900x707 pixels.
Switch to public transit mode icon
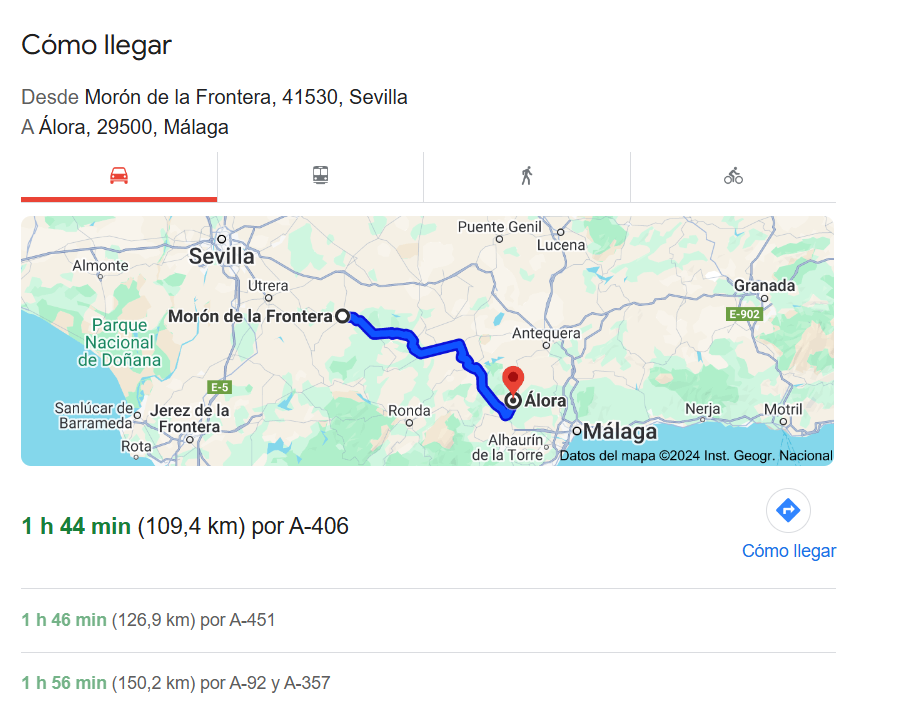point(320,175)
